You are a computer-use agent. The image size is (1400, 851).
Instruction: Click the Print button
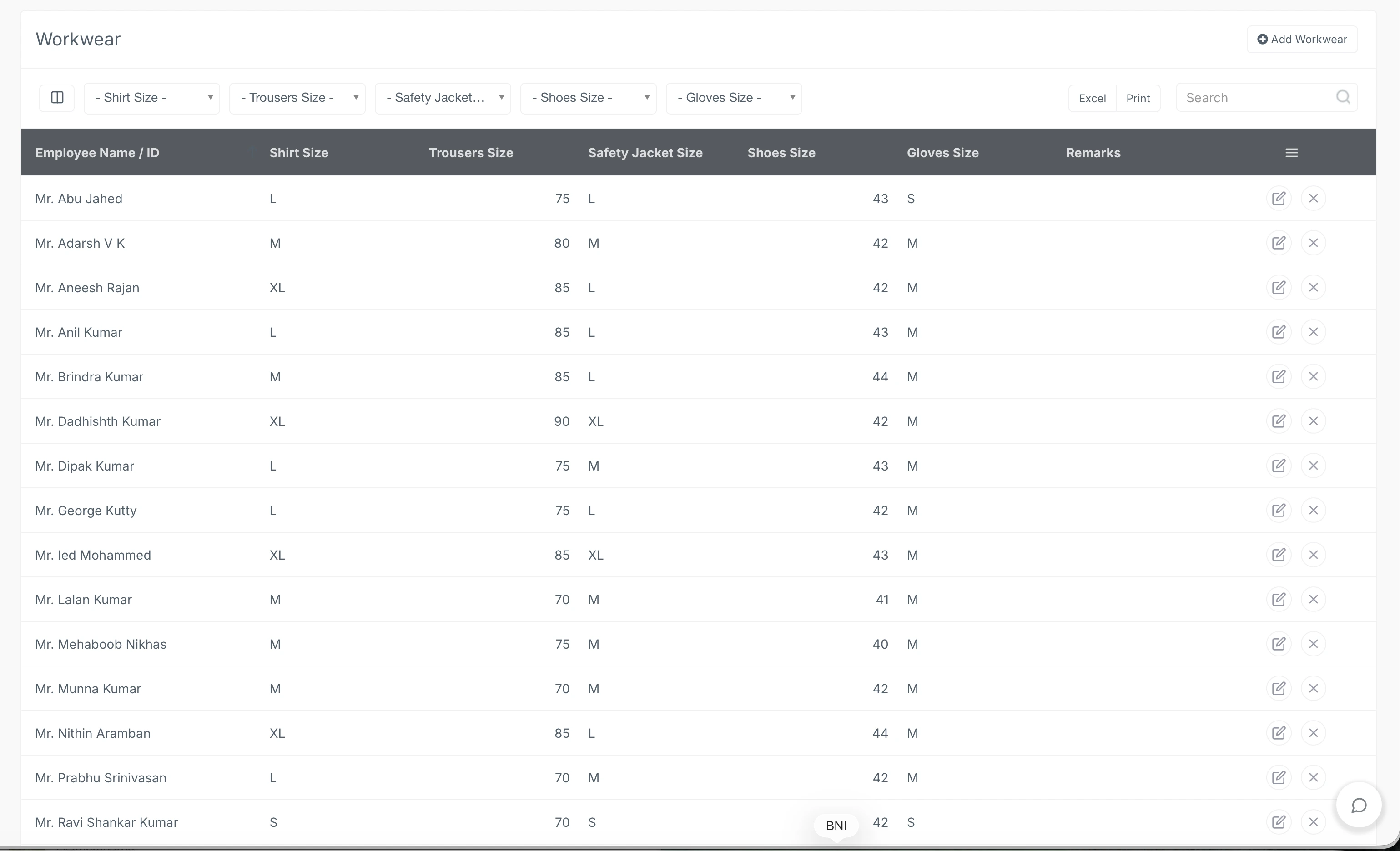pos(1138,98)
